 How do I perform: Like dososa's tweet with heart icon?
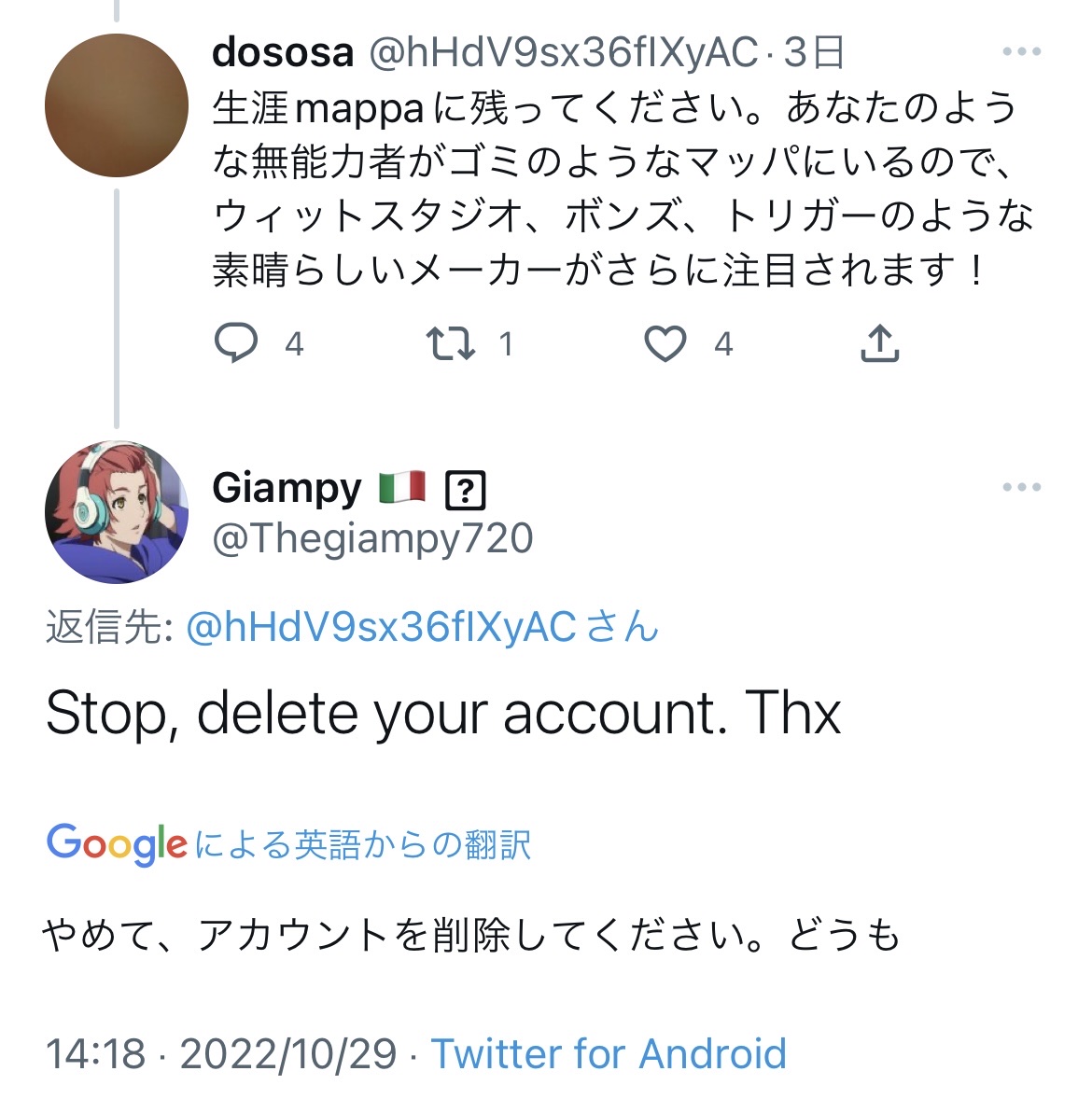(665, 344)
